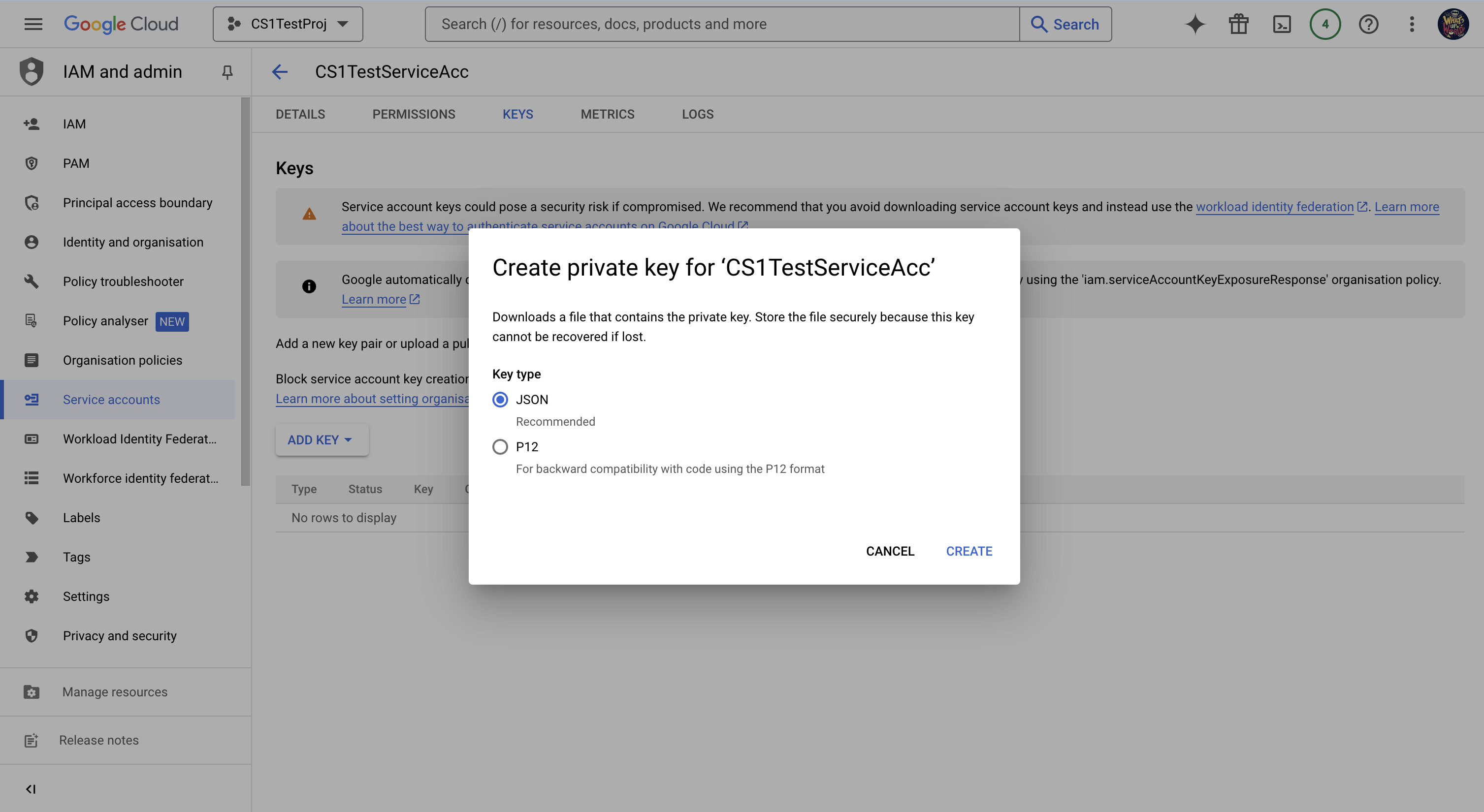1484x812 pixels.
Task: Open Policy analyser with NEW badge
Action: pos(118,321)
